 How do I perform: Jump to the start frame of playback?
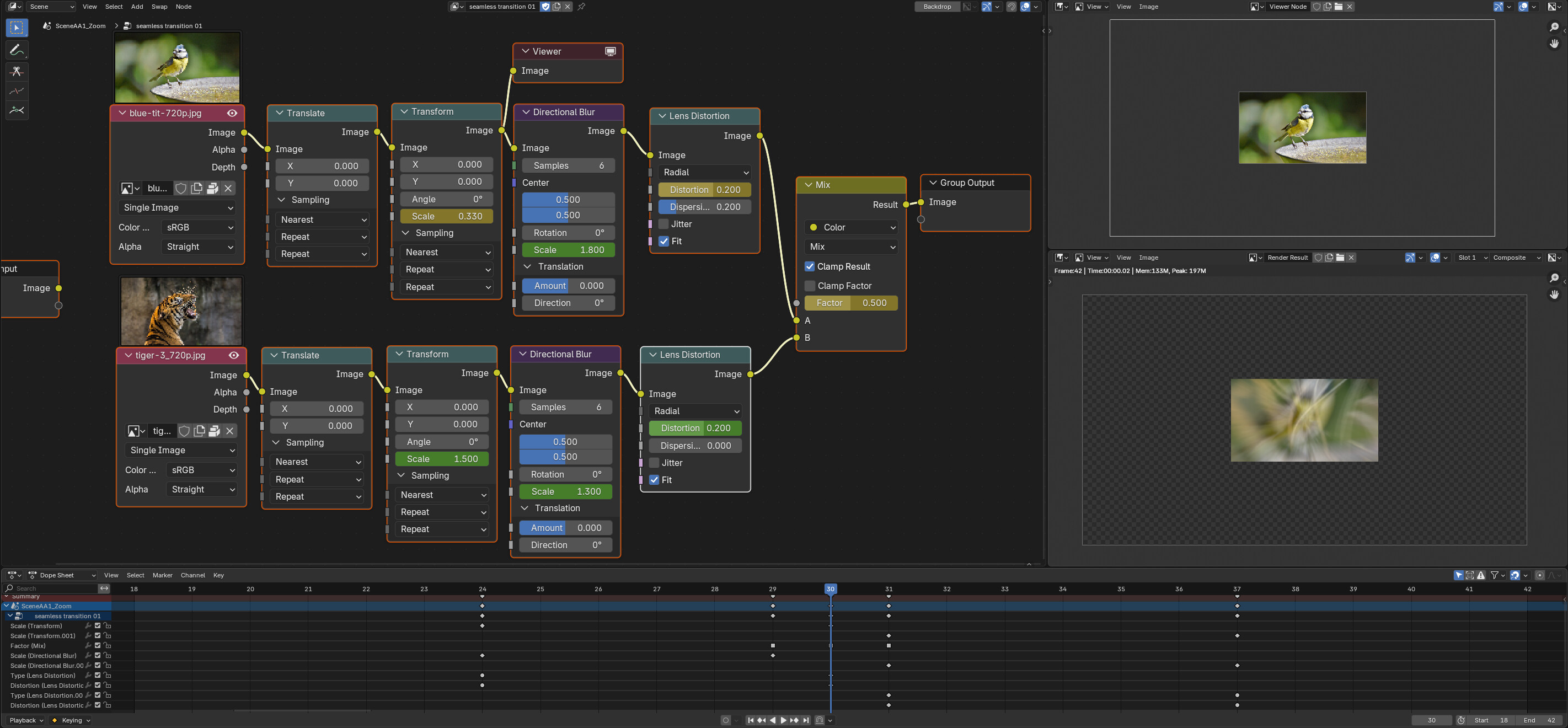[x=751, y=720]
